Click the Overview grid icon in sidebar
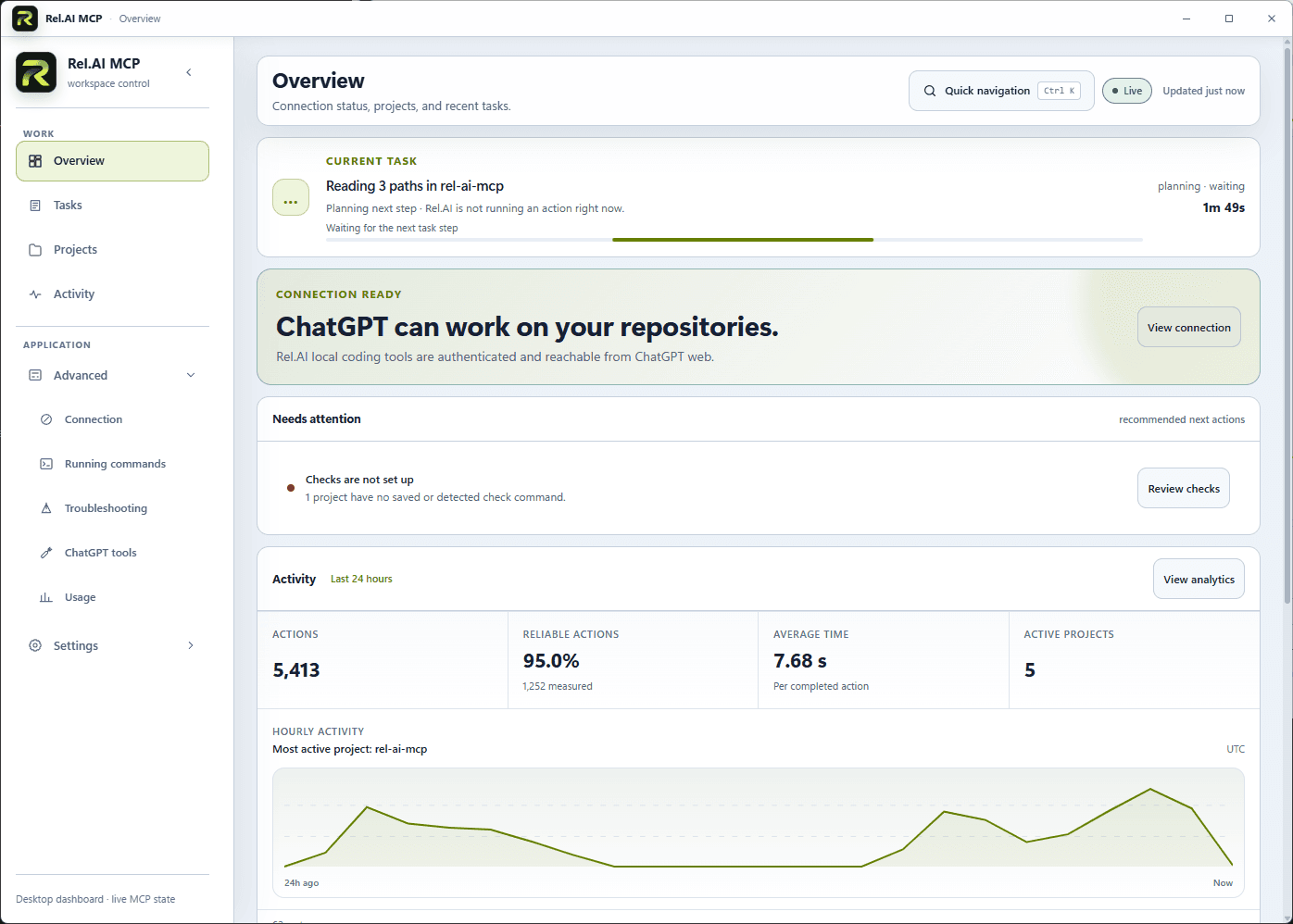 (x=35, y=161)
